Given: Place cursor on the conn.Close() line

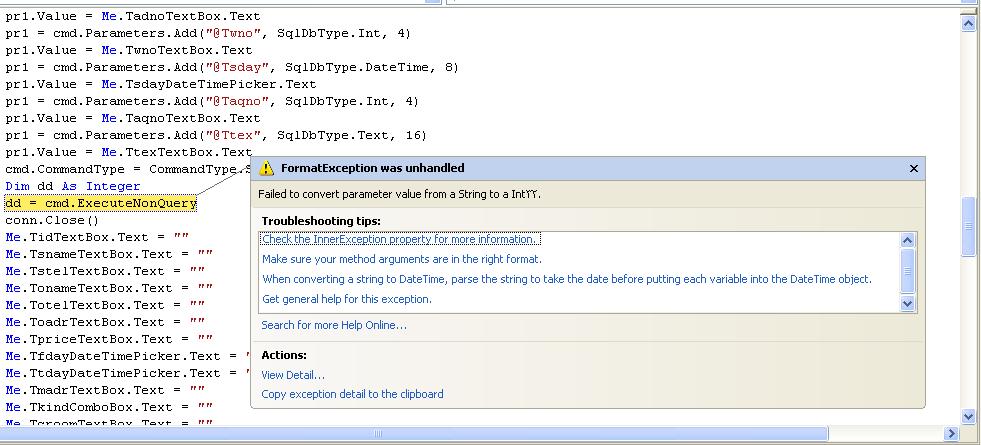Looking at the screenshot, I should [52, 220].
